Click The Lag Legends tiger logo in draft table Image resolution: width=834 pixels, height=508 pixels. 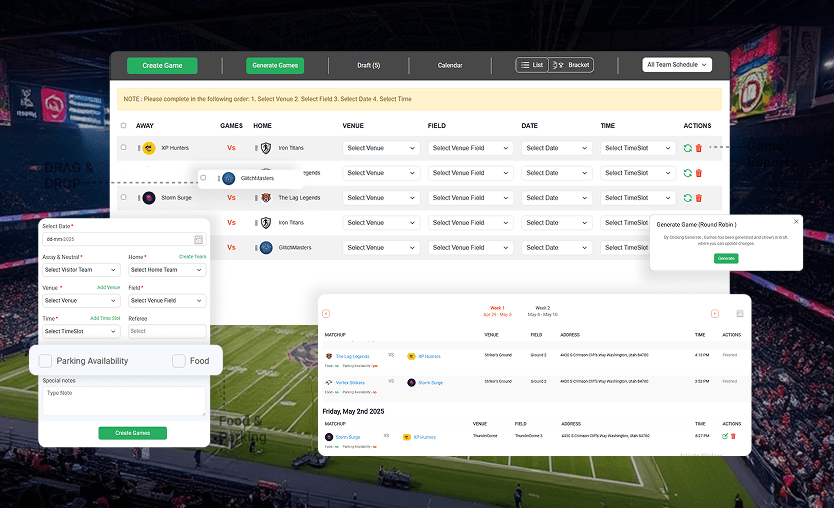(266, 198)
